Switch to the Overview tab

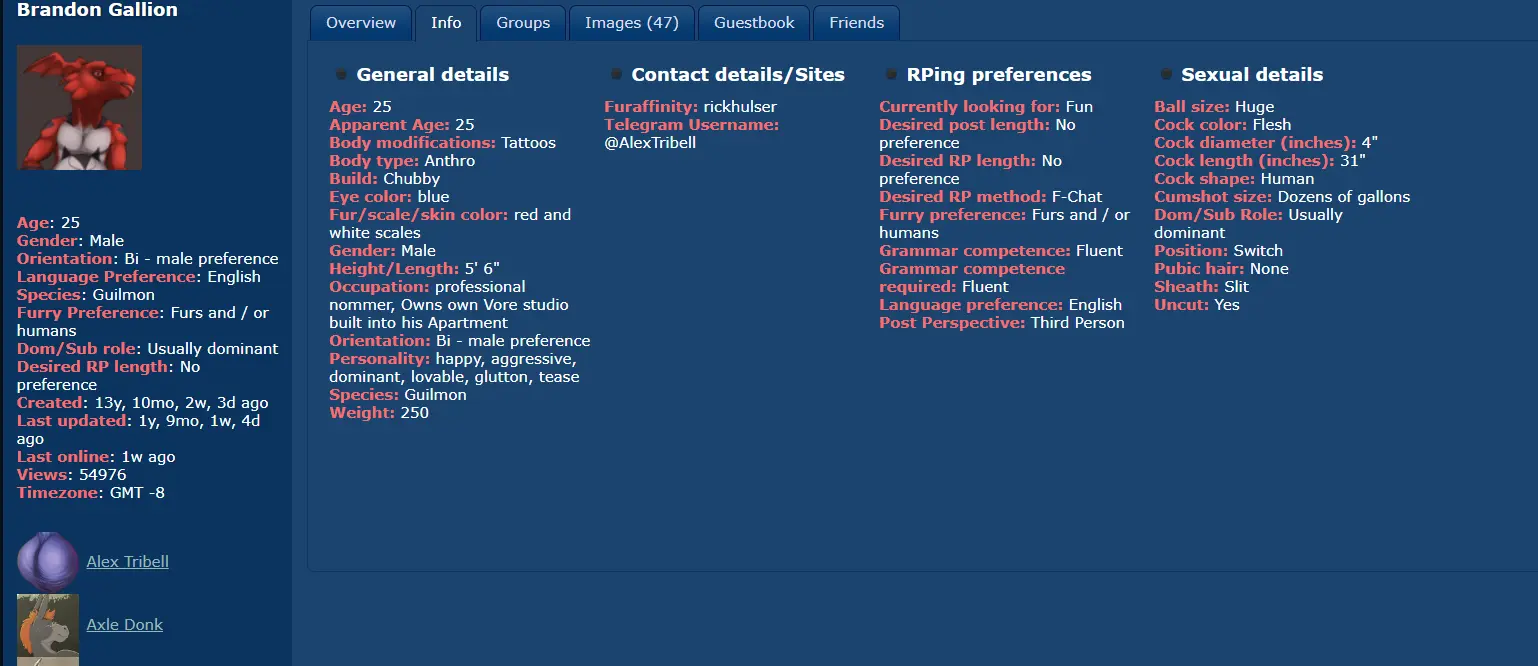361,23
